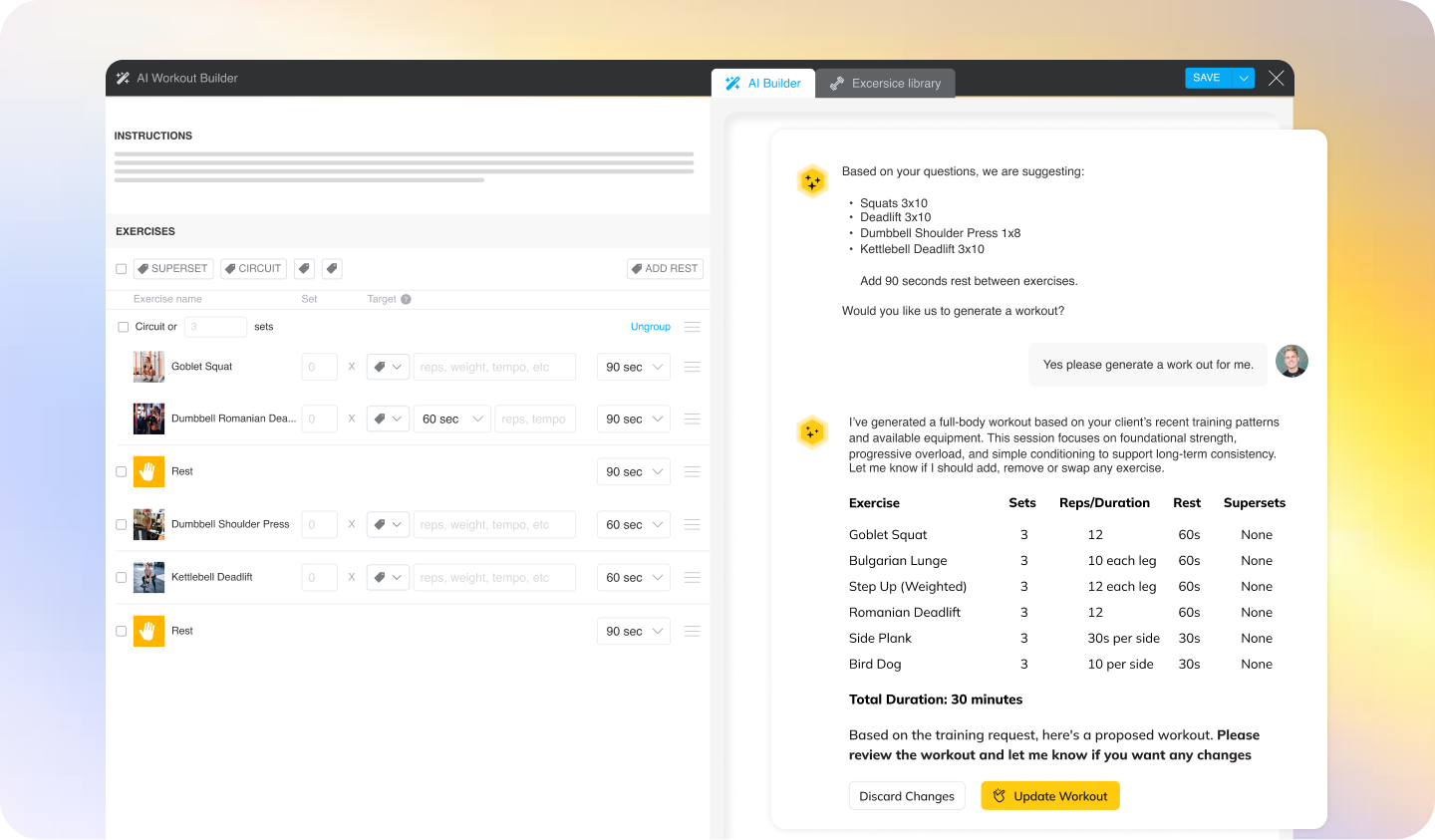The width and height of the screenshot is (1435, 840).
Task: Click the user avatar in the chat
Action: [1291, 362]
